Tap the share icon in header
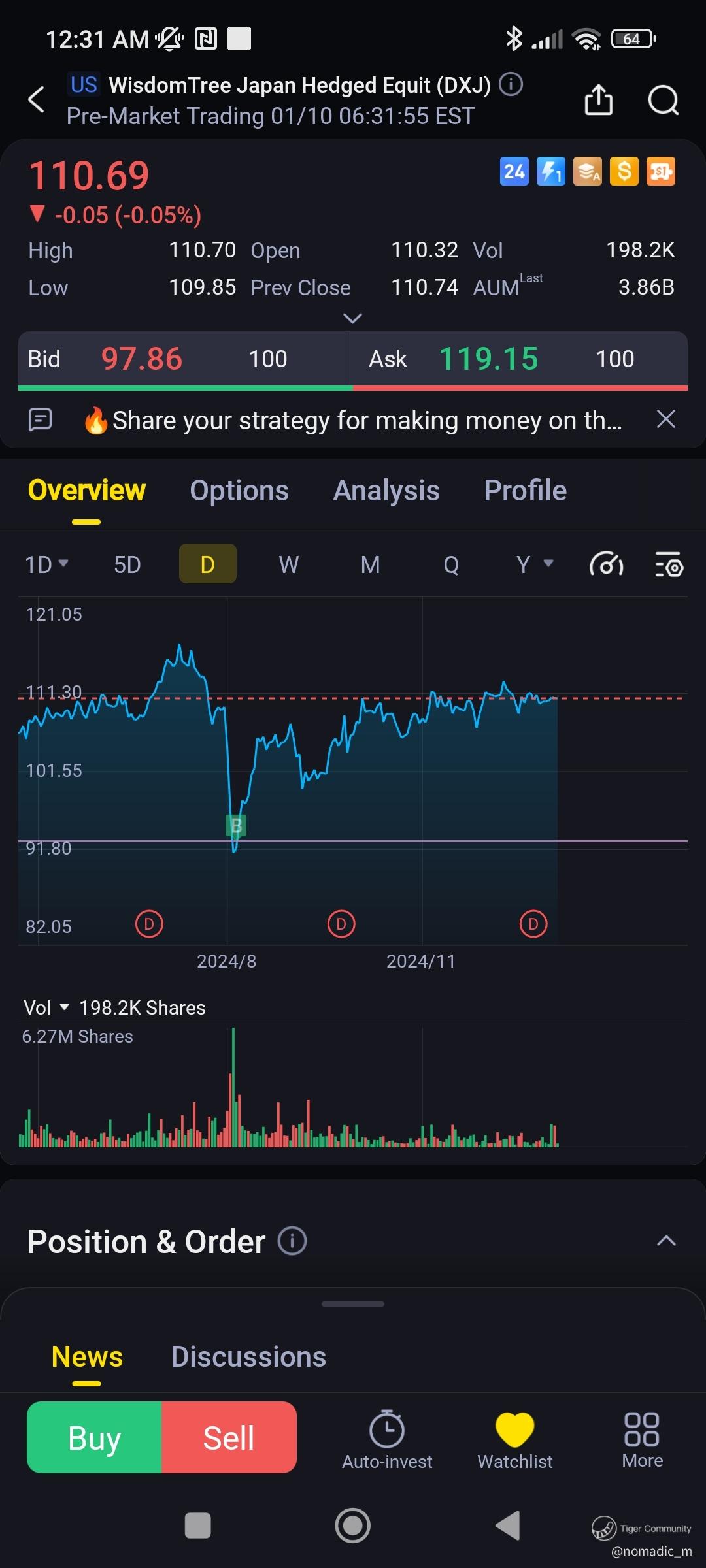Image resolution: width=706 pixels, height=1568 pixels. [598, 100]
